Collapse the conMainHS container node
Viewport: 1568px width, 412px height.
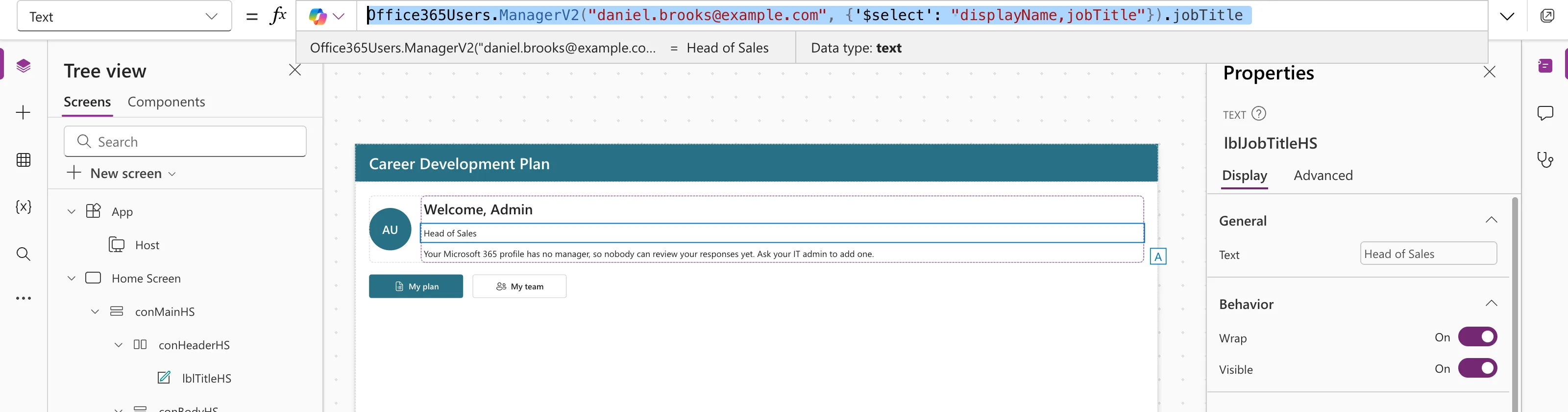coord(95,312)
